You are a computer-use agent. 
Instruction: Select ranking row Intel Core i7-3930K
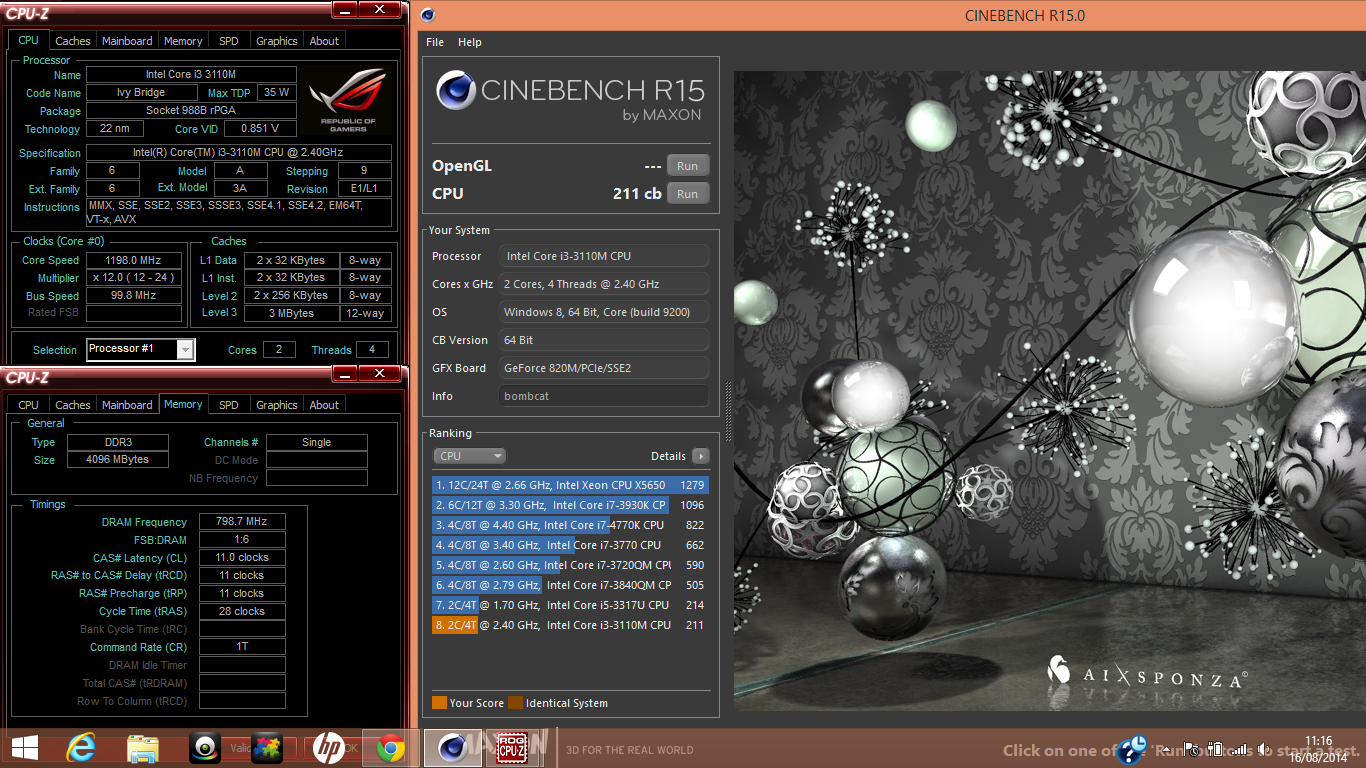point(570,505)
